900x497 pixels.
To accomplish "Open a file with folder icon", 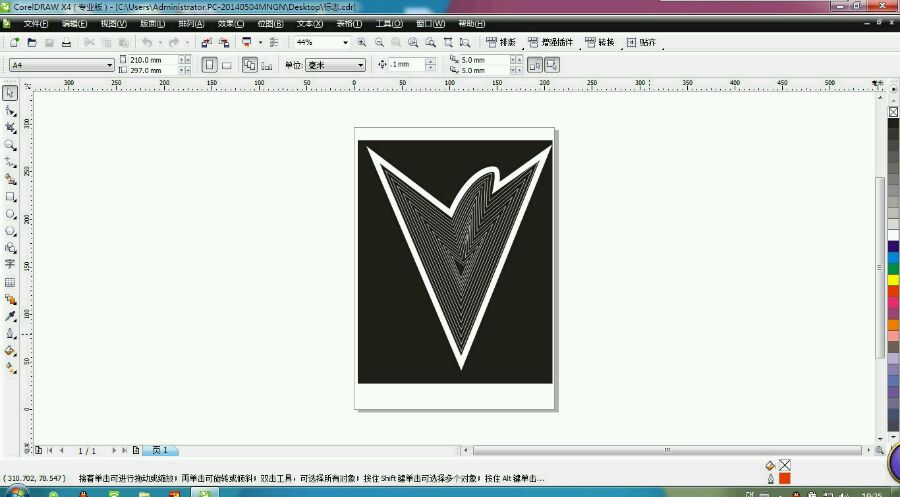I will click(32, 42).
